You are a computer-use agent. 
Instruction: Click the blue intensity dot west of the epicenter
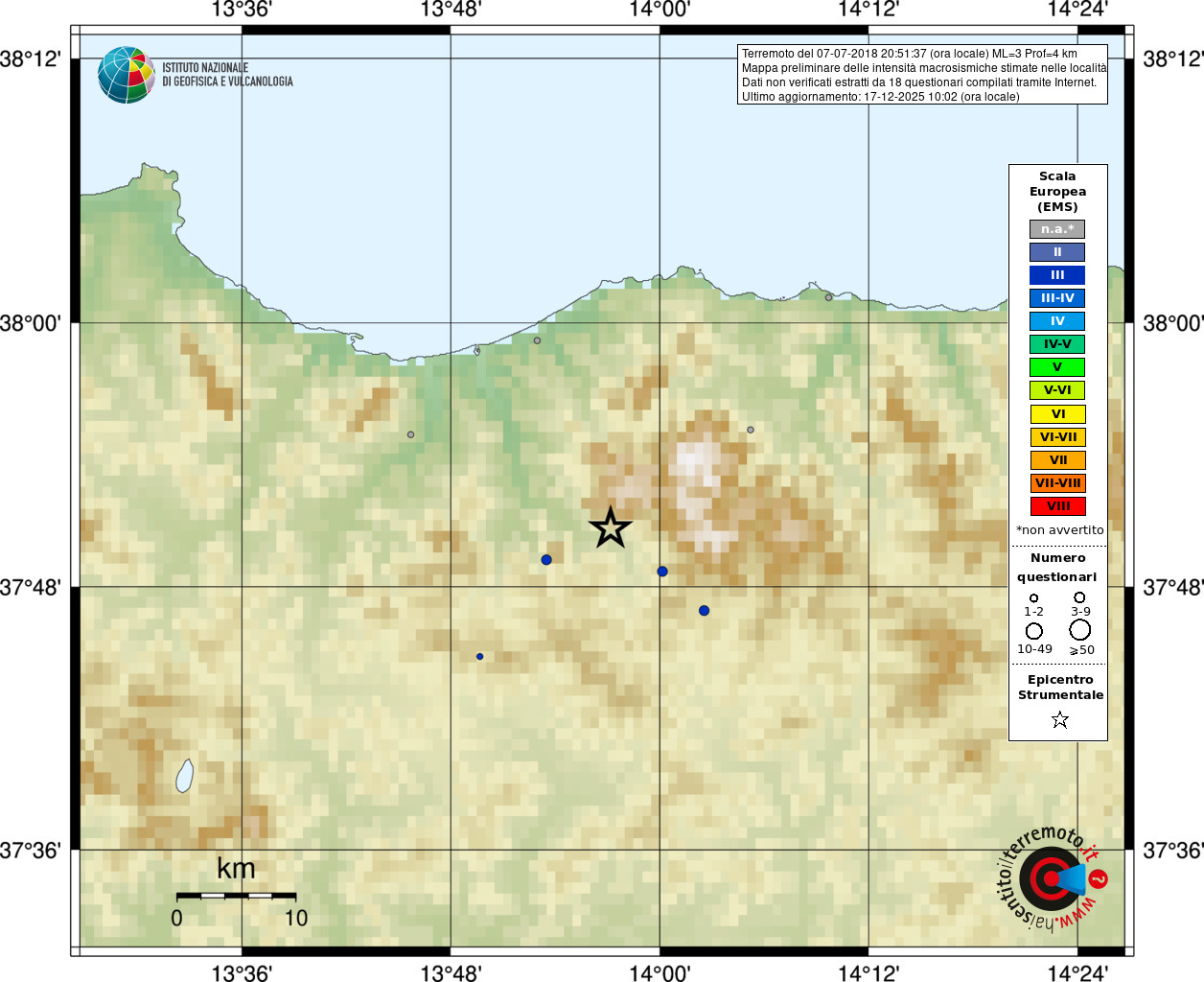click(x=546, y=559)
